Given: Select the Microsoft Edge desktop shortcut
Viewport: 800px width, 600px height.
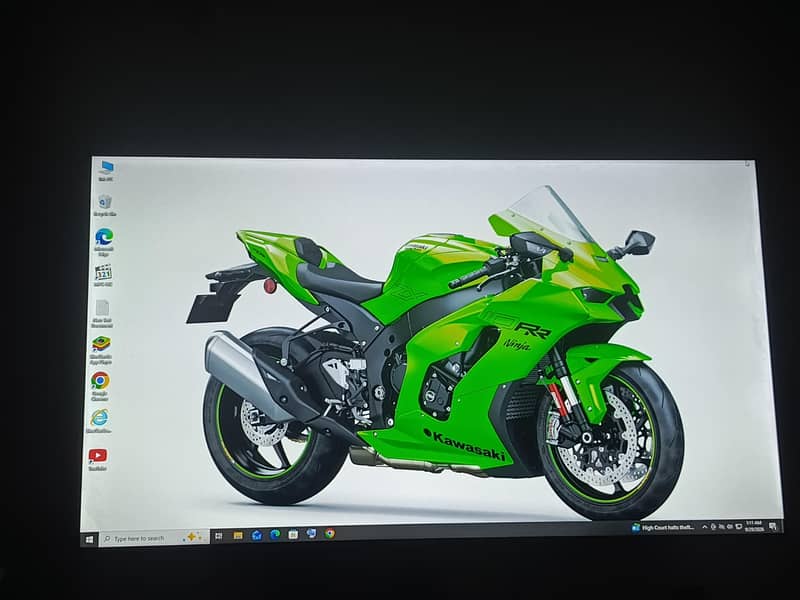Looking at the screenshot, I should (104, 242).
